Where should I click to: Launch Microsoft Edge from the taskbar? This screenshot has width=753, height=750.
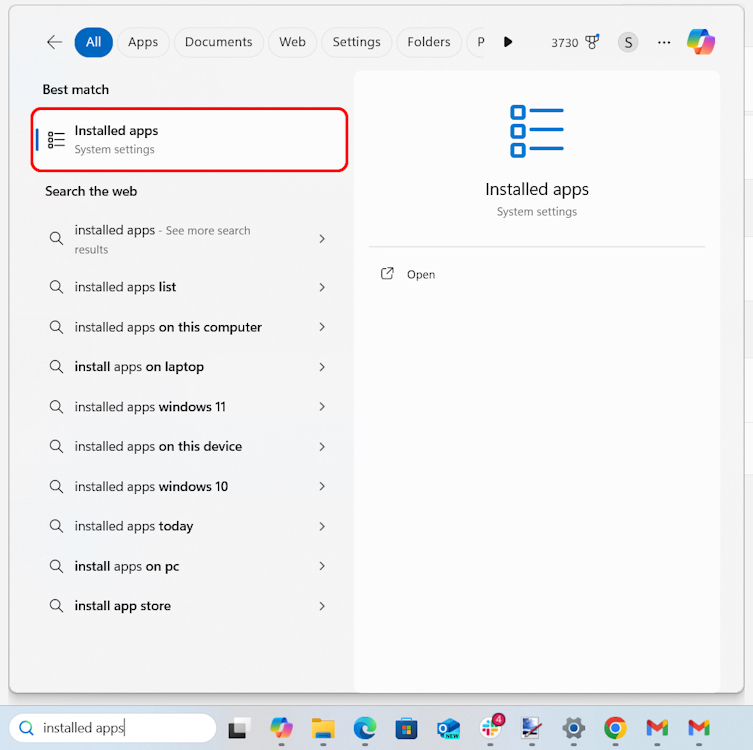coord(365,728)
